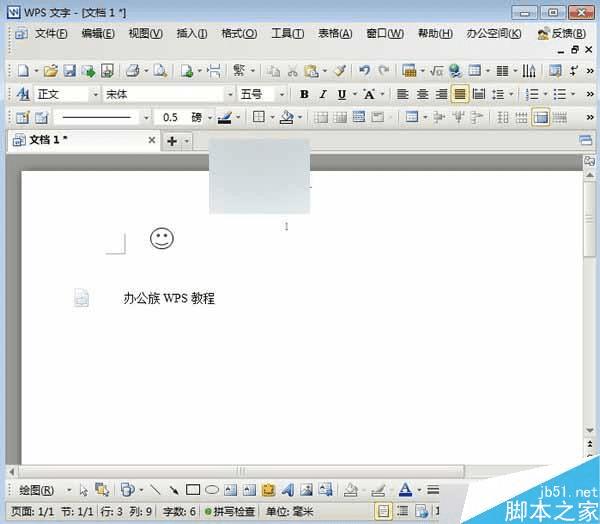Click the 单位: 毫米 status bar item

(x=290, y=511)
